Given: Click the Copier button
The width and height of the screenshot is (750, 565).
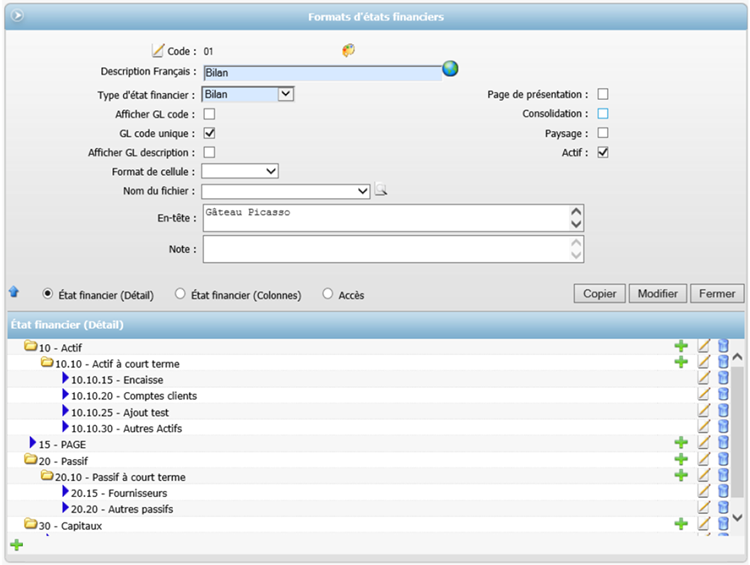Looking at the screenshot, I should 599,293.
